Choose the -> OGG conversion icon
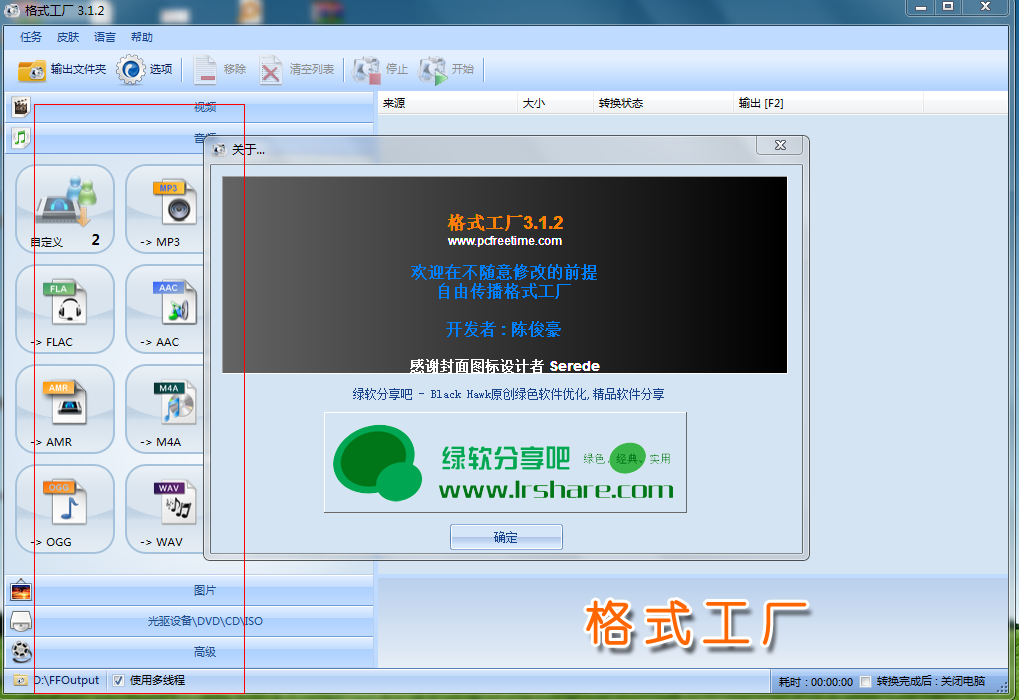This screenshot has height=700, width=1019. (x=65, y=510)
